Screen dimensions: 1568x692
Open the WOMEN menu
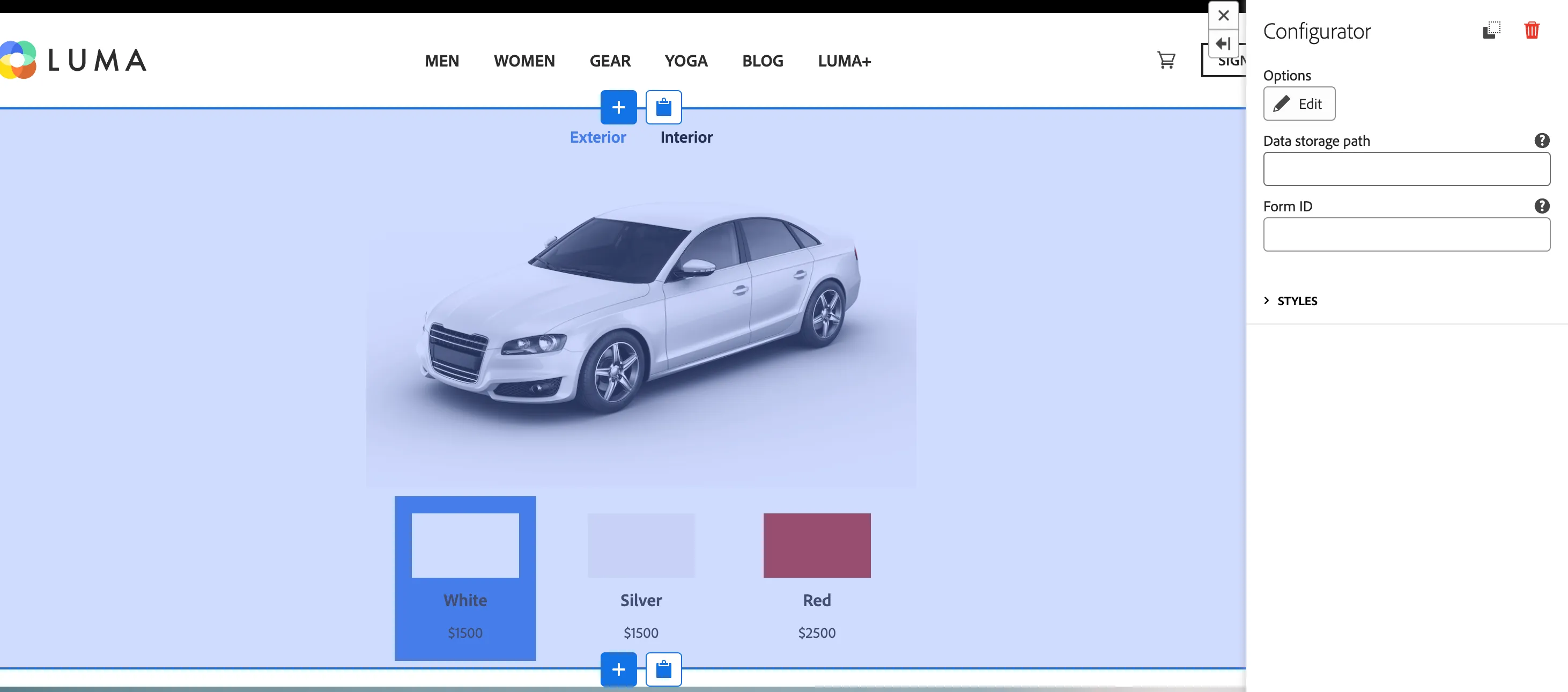click(524, 61)
